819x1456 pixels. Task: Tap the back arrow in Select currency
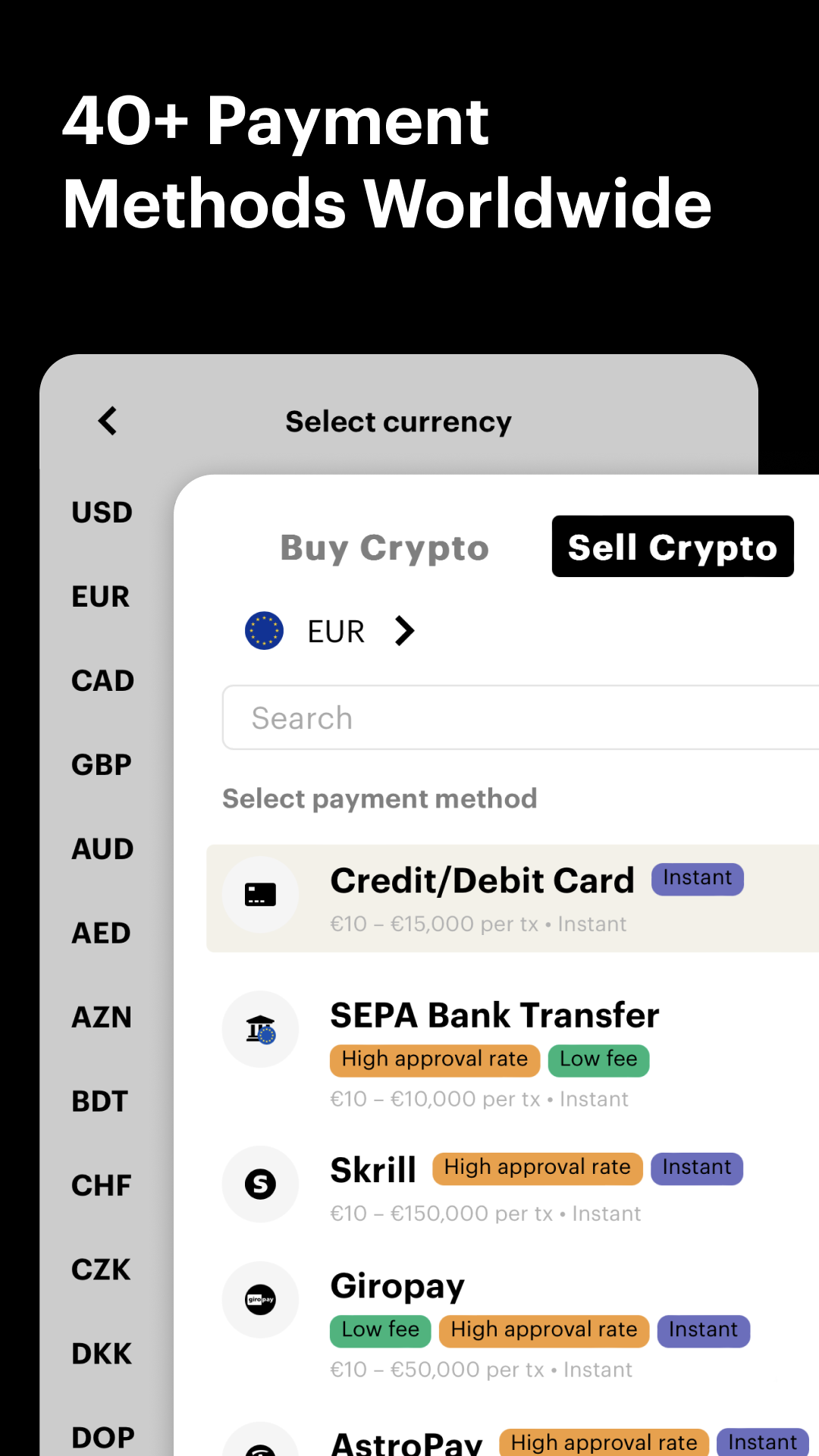click(x=108, y=421)
